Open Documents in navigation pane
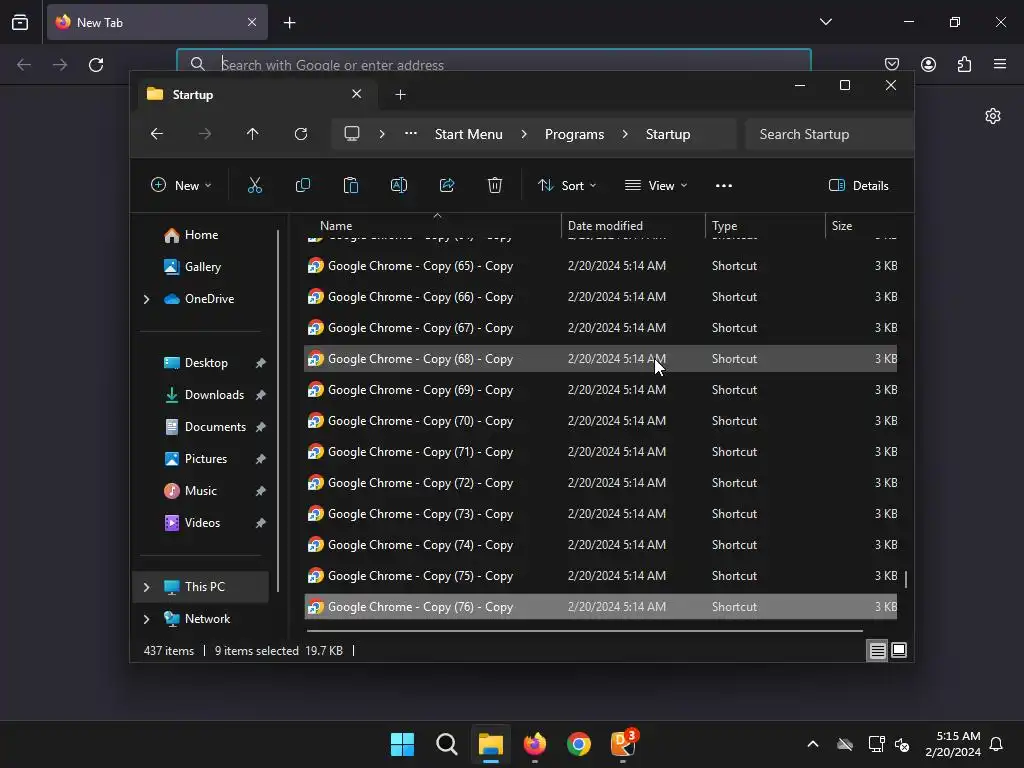The image size is (1024, 768). point(215,427)
